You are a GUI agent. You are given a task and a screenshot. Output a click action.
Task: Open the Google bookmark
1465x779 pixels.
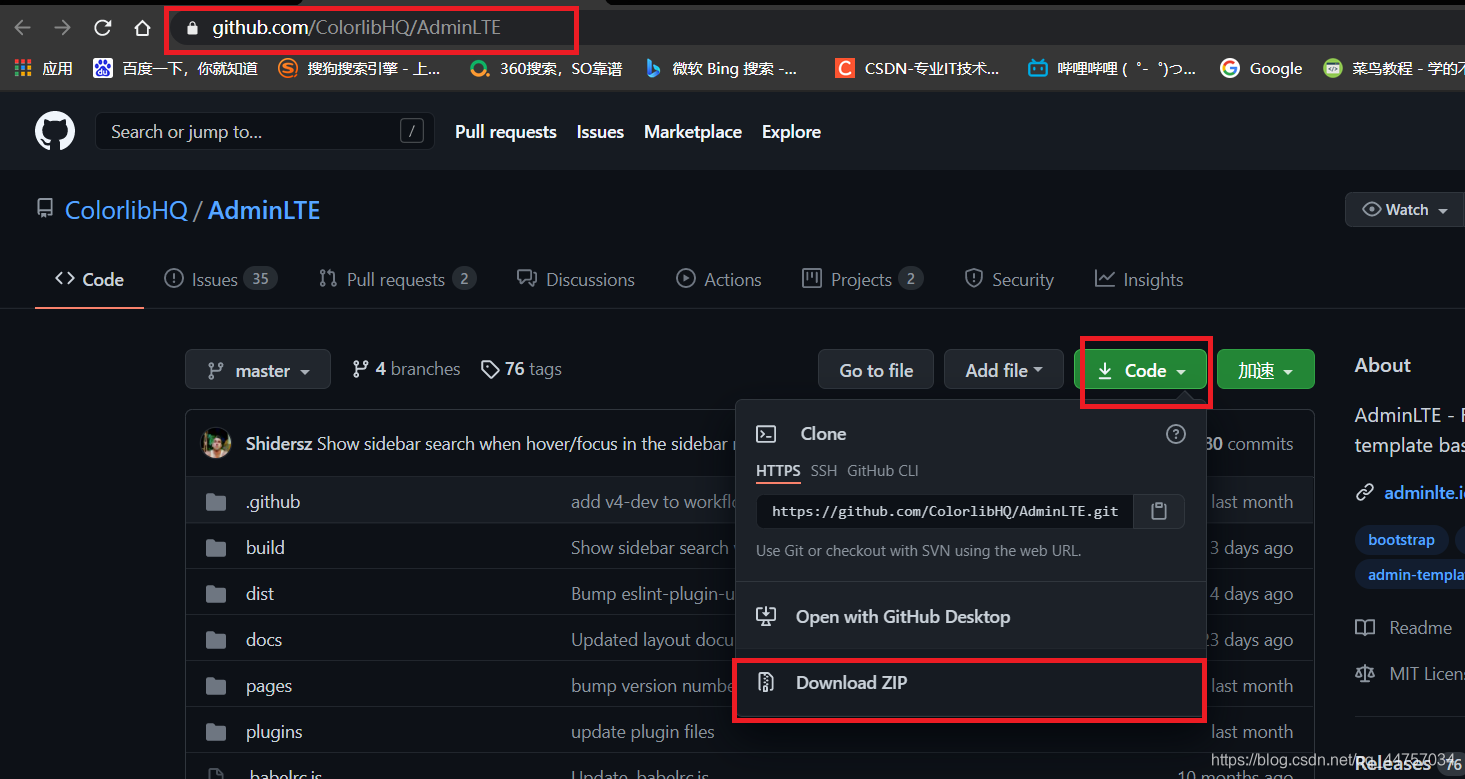click(x=1261, y=68)
